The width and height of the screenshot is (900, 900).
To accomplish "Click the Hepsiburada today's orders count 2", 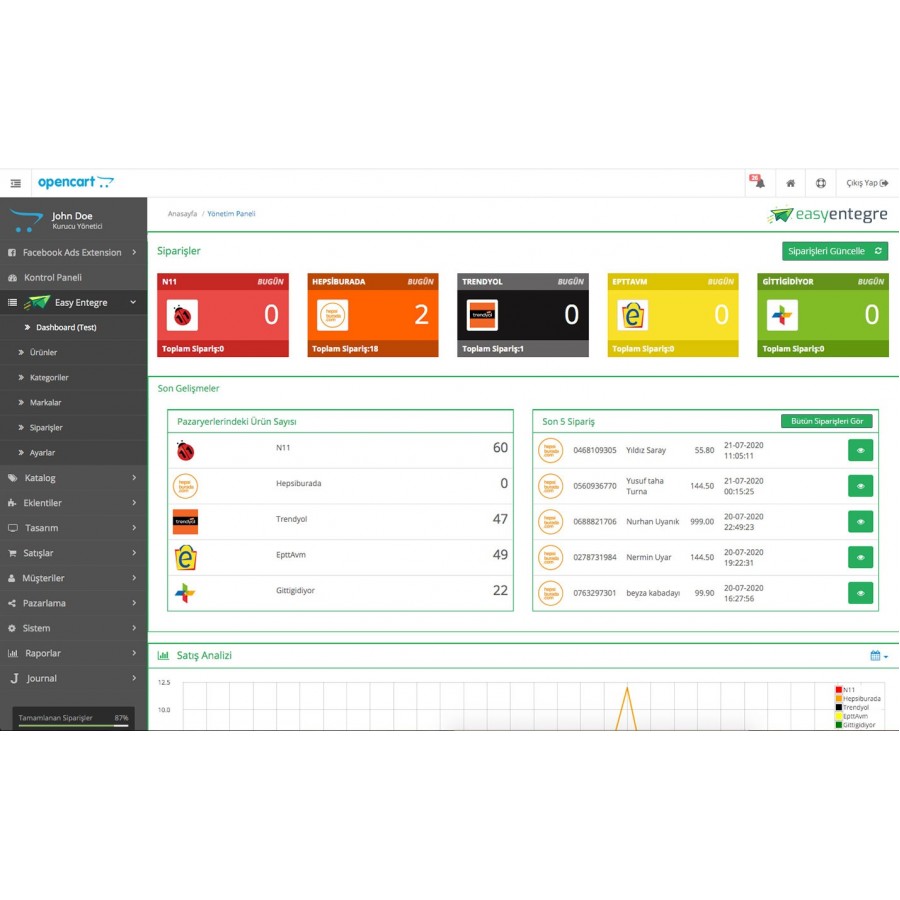I will tap(421, 315).
